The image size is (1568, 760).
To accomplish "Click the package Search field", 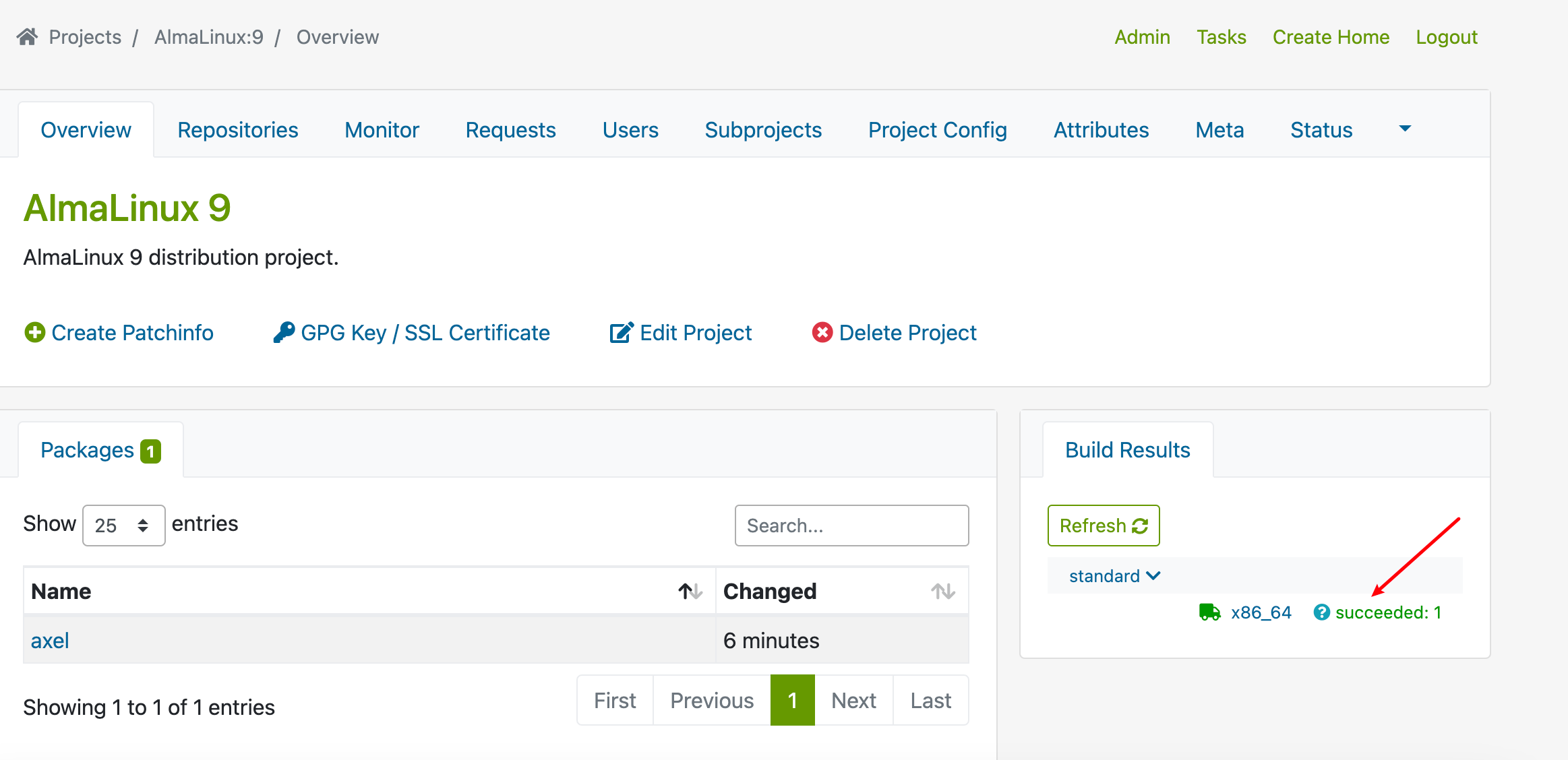I will pyautogui.click(x=852, y=526).
